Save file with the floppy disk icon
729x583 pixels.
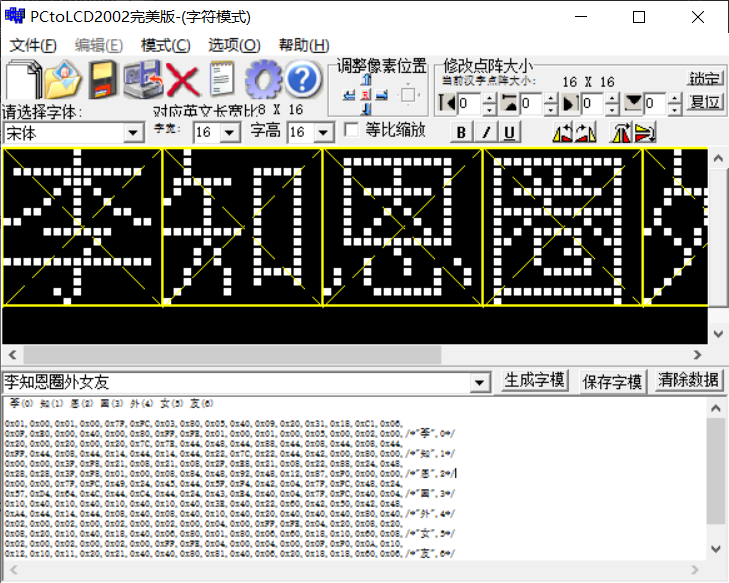(x=103, y=79)
